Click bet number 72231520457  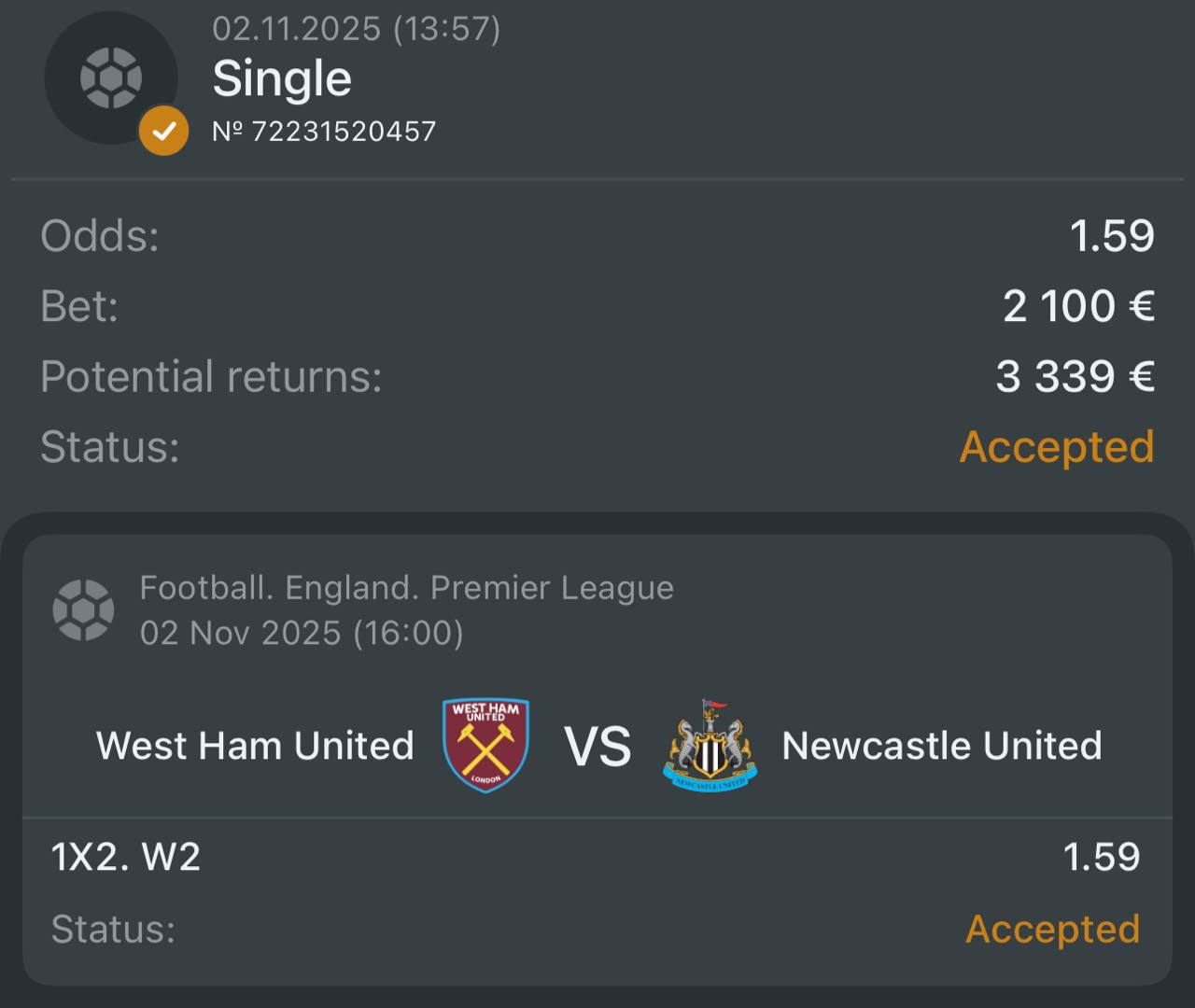tap(324, 131)
